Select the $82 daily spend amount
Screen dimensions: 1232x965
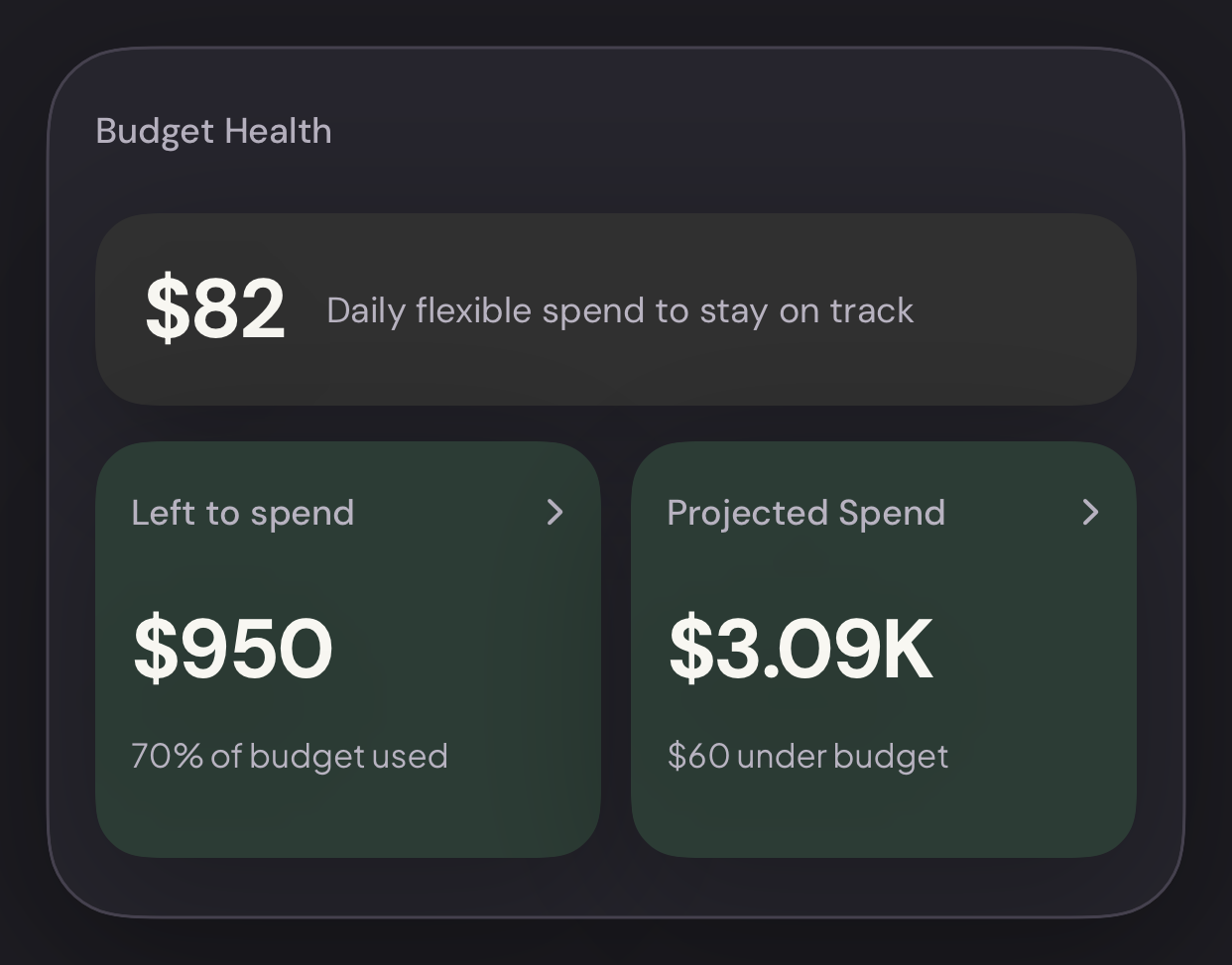[215, 309]
